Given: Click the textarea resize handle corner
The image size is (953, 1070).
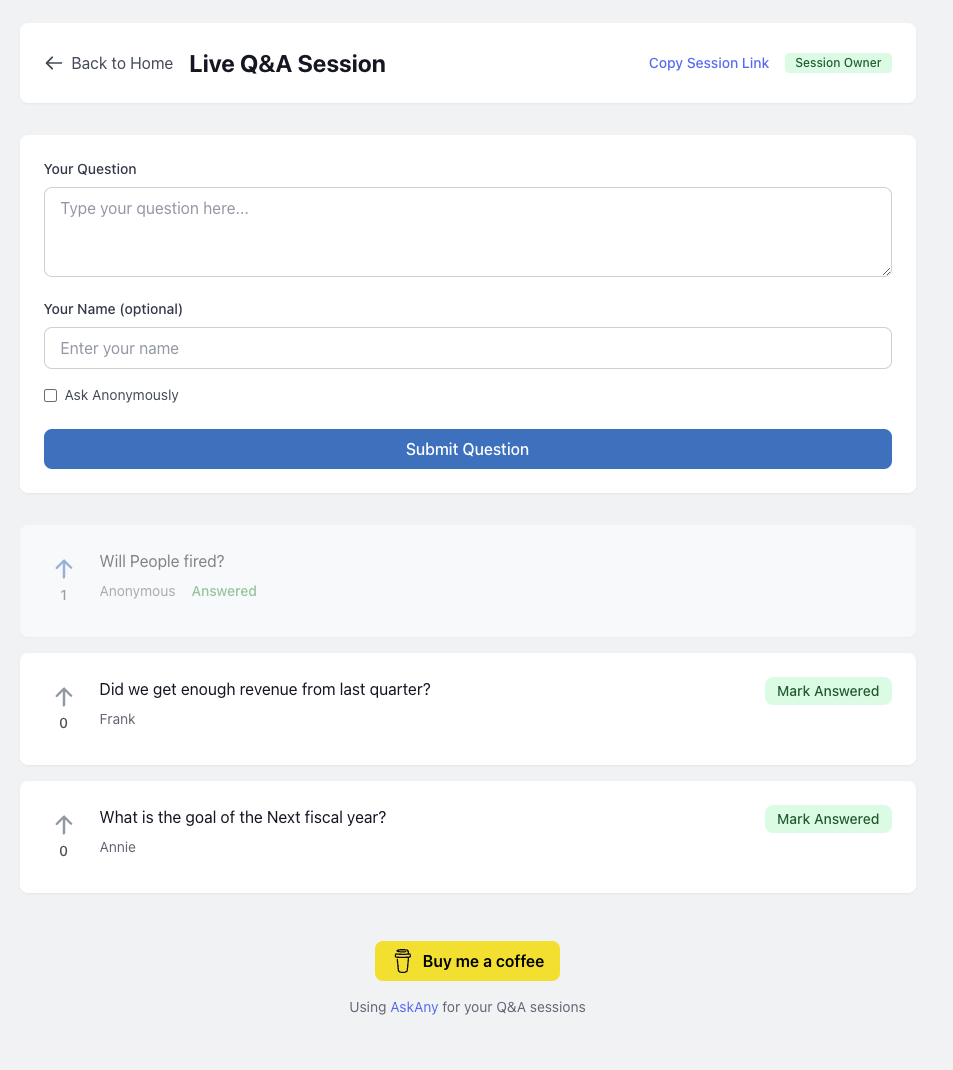Looking at the screenshot, I should 886,271.
